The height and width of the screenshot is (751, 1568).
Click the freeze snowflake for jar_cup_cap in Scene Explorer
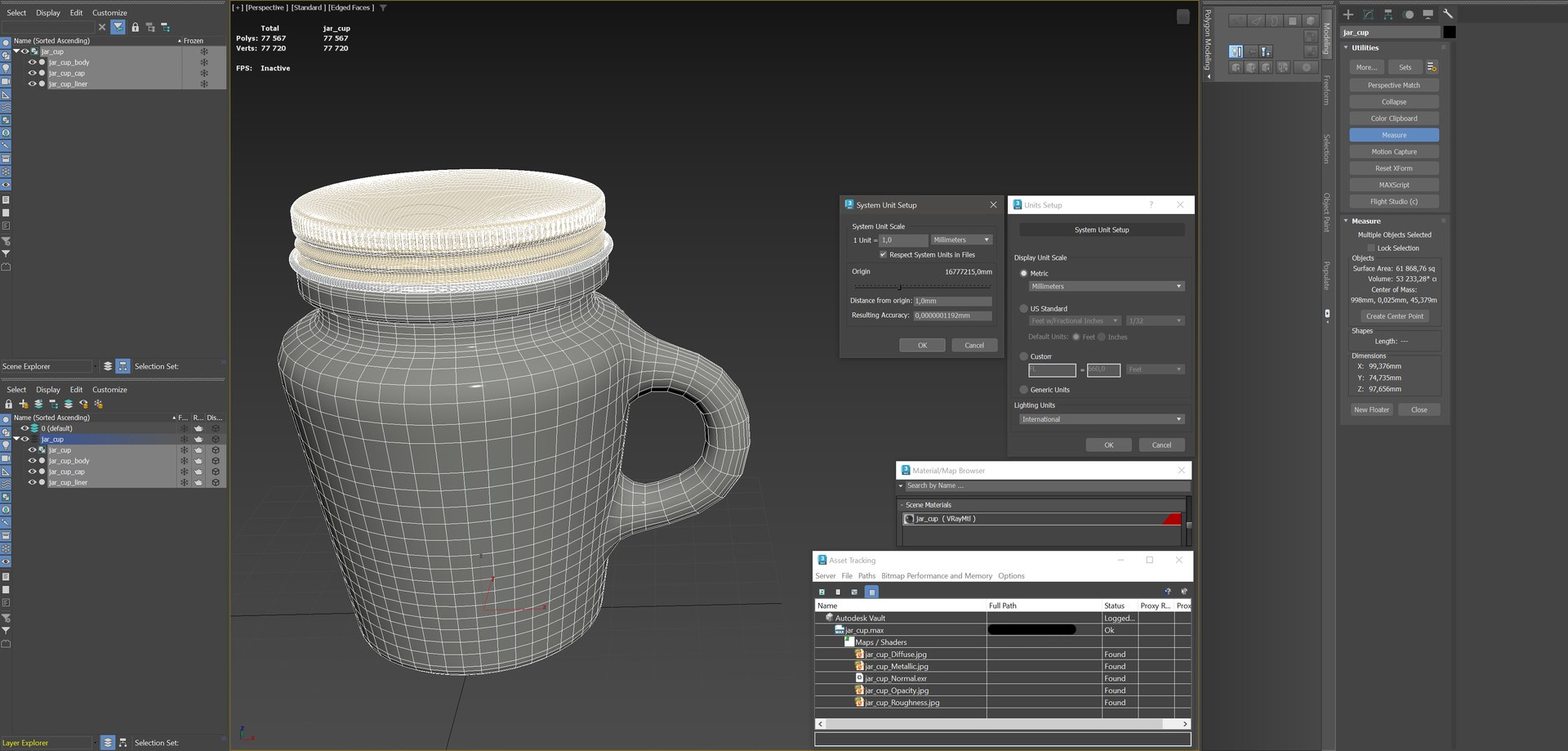pyautogui.click(x=204, y=73)
